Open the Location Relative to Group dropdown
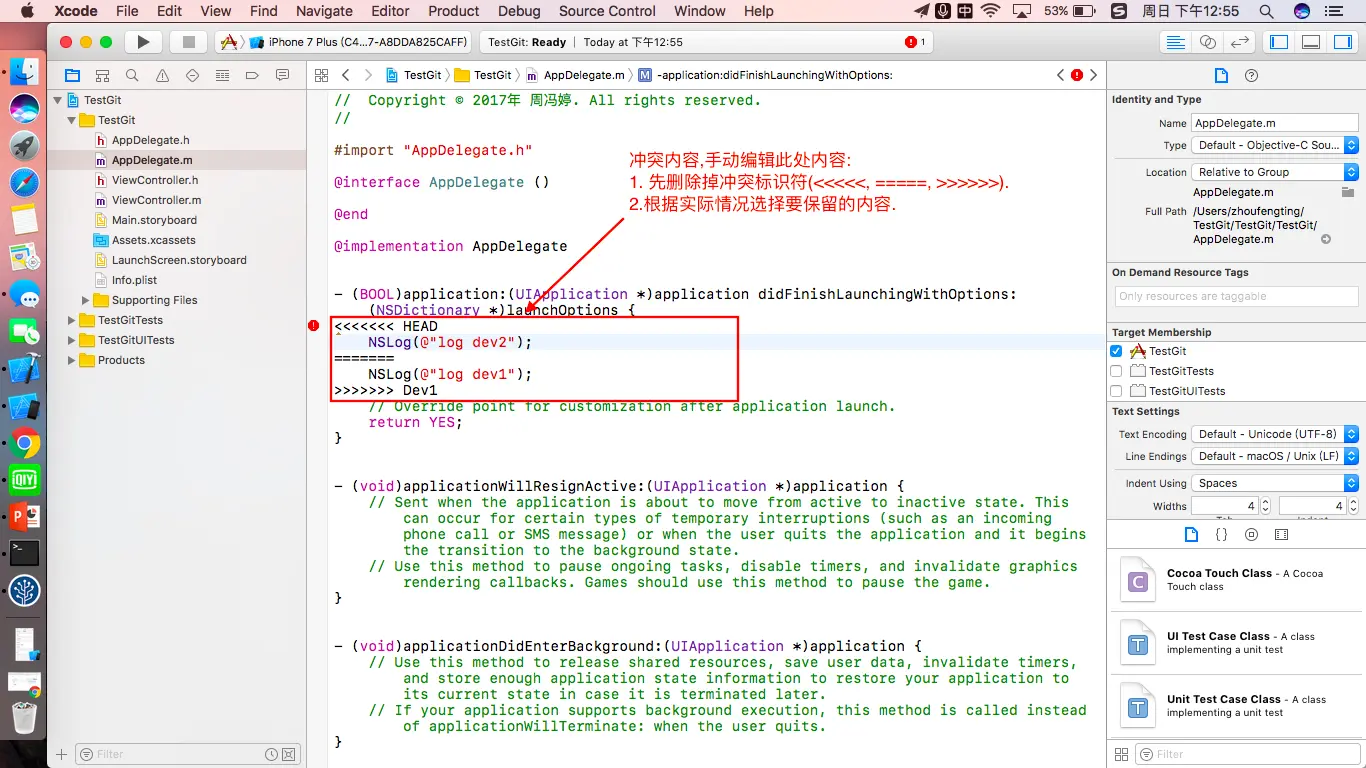 tap(1275, 172)
